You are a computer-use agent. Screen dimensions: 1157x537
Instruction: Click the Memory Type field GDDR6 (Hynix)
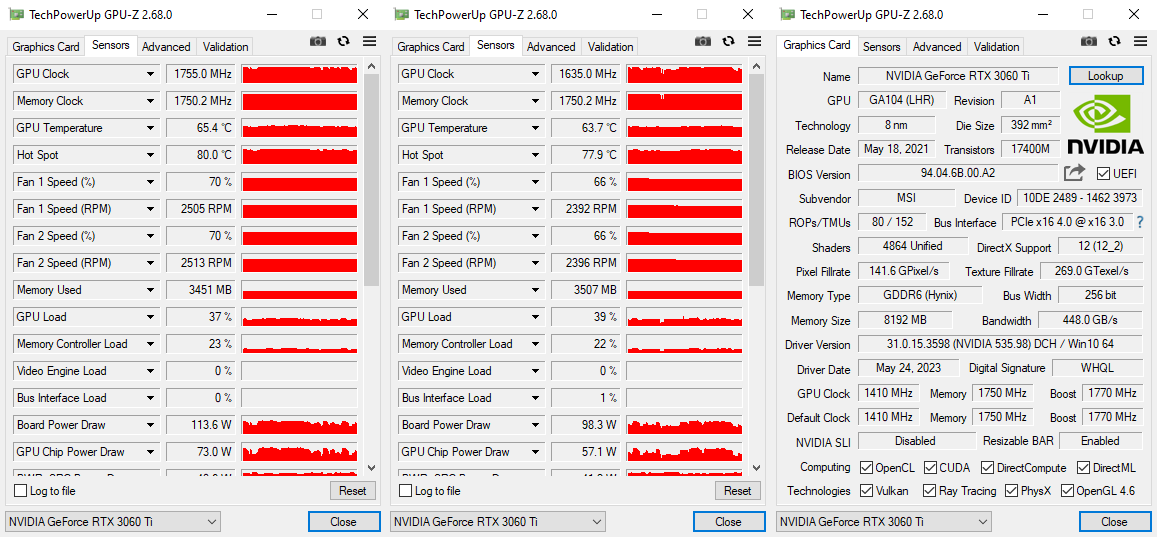[920, 295]
